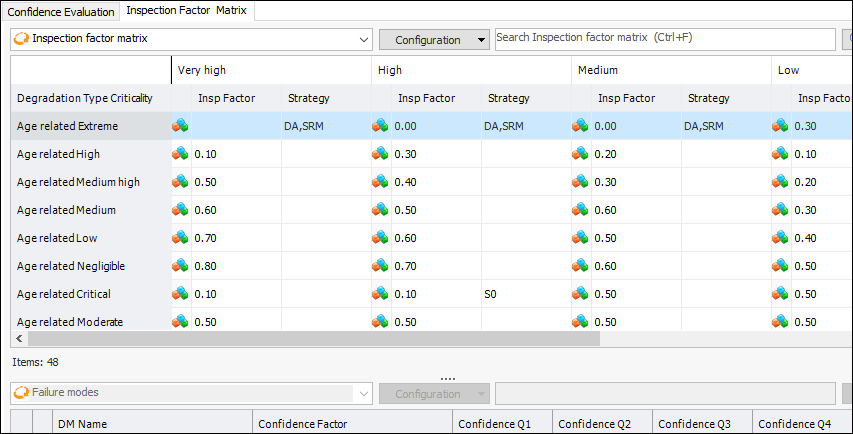
Task: Switch to the Confidence Evaluation tab
Action: coord(60,11)
